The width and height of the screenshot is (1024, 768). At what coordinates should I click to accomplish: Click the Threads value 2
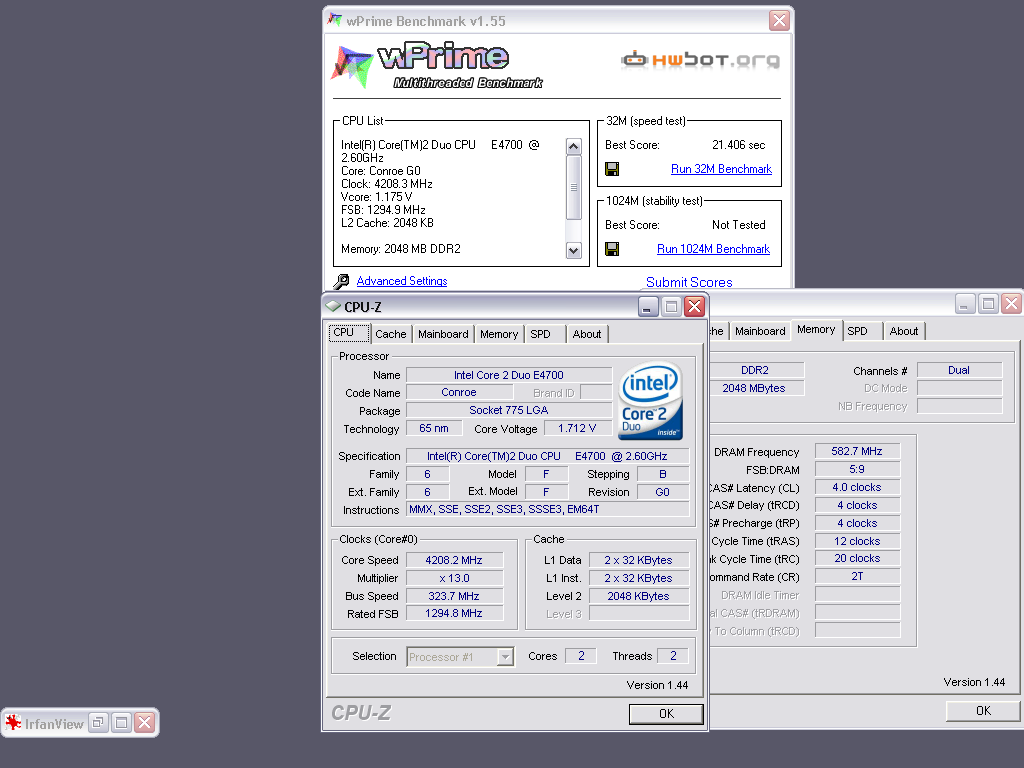click(x=673, y=656)
